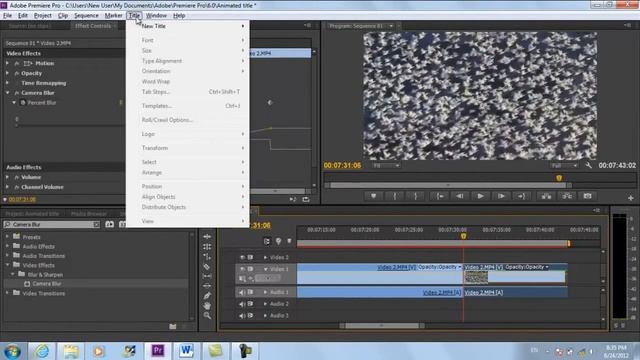Step back one frame

460,196
